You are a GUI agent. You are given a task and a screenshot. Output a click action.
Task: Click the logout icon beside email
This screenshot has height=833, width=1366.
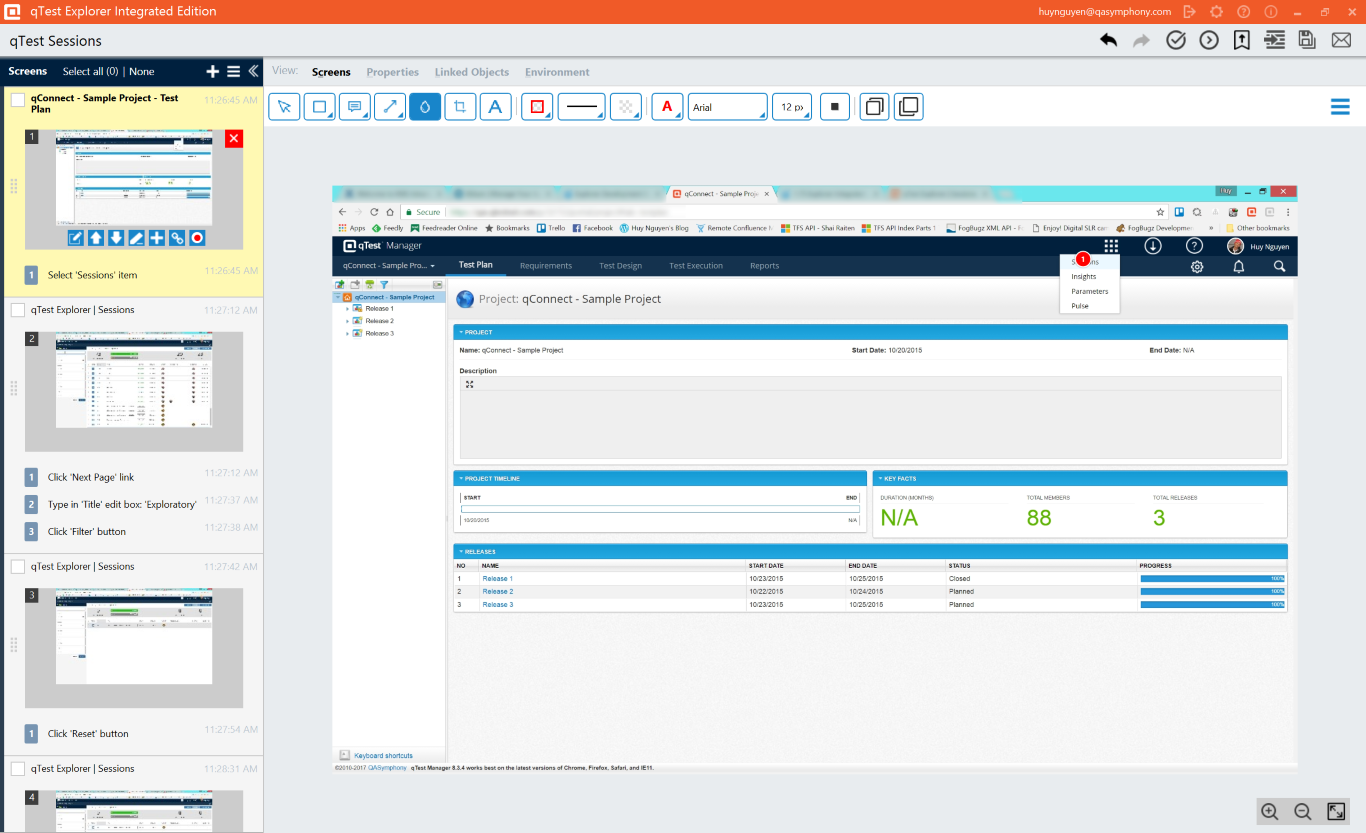[x=1189, y=12]
